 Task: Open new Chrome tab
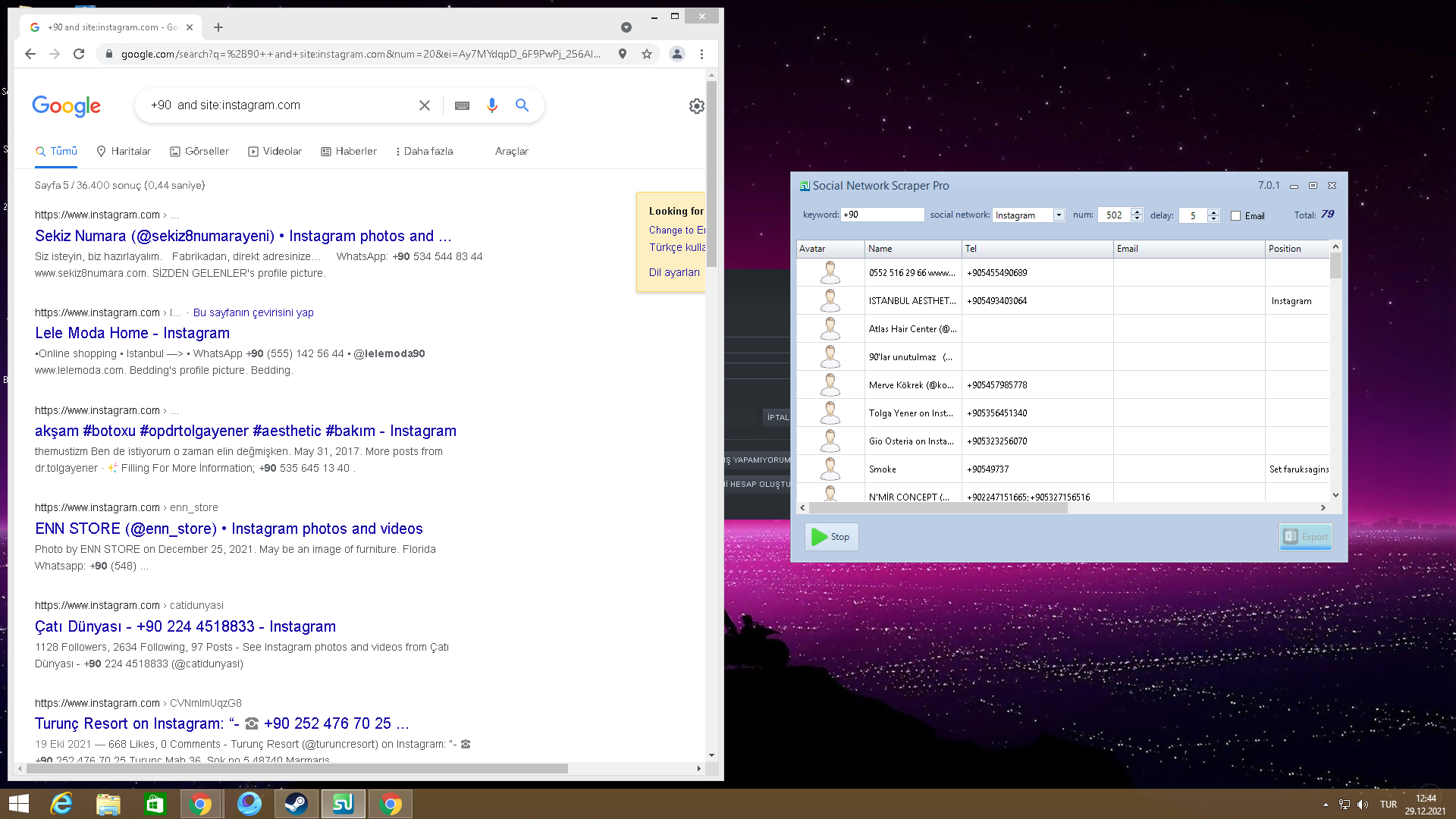coord(218,27)
